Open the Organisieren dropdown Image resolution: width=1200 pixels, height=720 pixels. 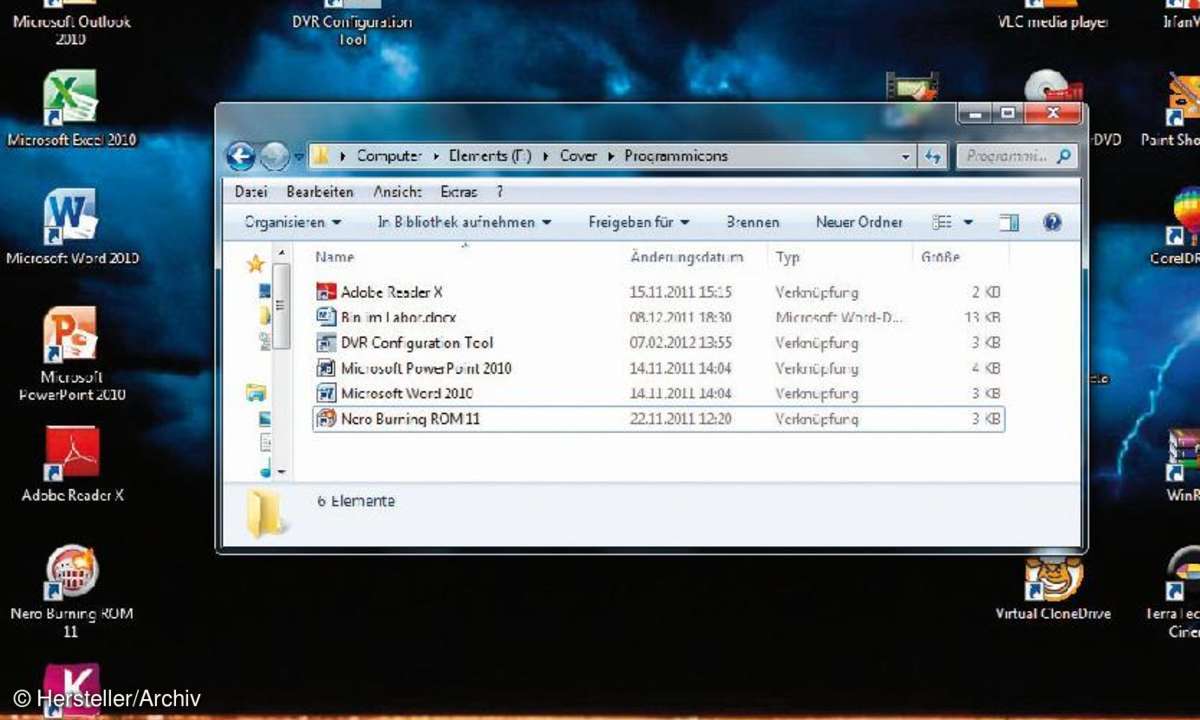[x=293, y=222]
